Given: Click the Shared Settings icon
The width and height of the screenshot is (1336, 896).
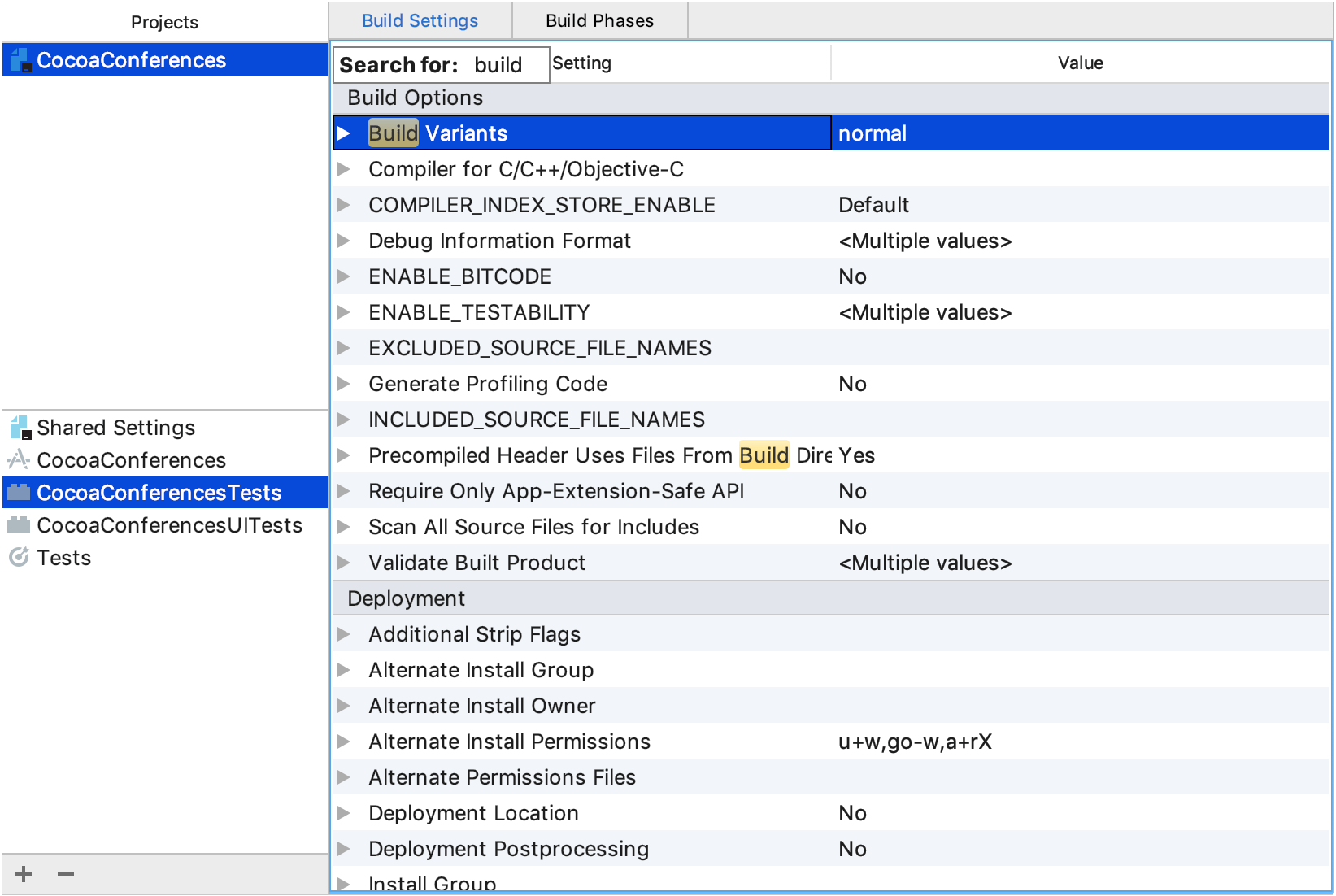Looking at the screenshot, I should point(20,427).
